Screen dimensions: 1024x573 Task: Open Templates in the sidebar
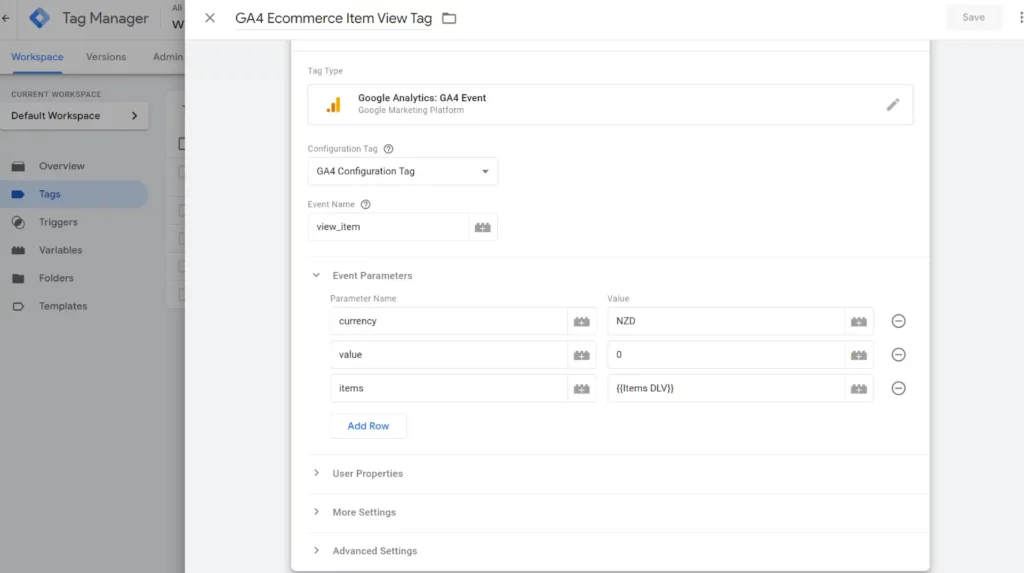(x=63, y=306)
